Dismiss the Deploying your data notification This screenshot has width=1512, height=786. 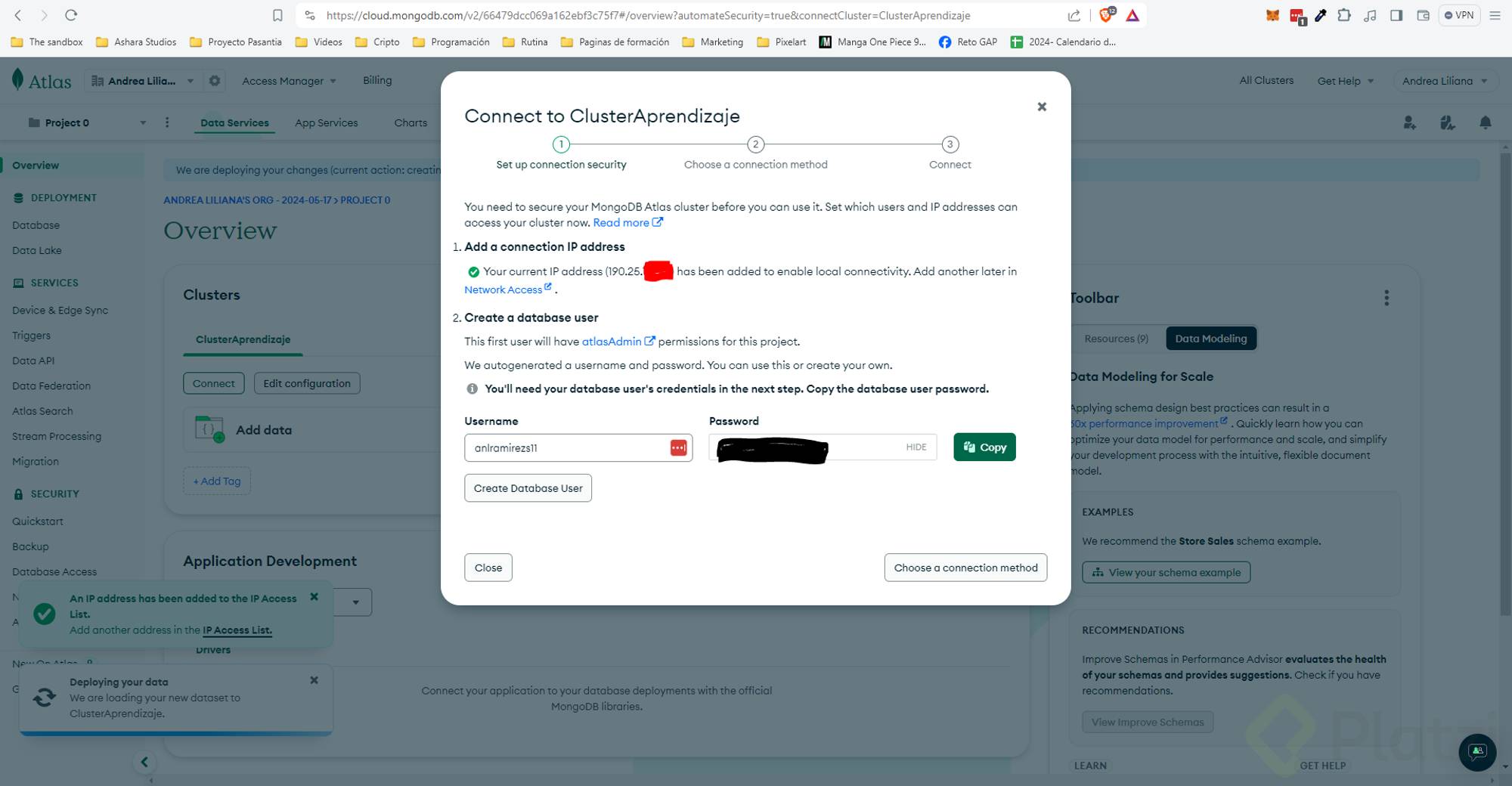314,680
